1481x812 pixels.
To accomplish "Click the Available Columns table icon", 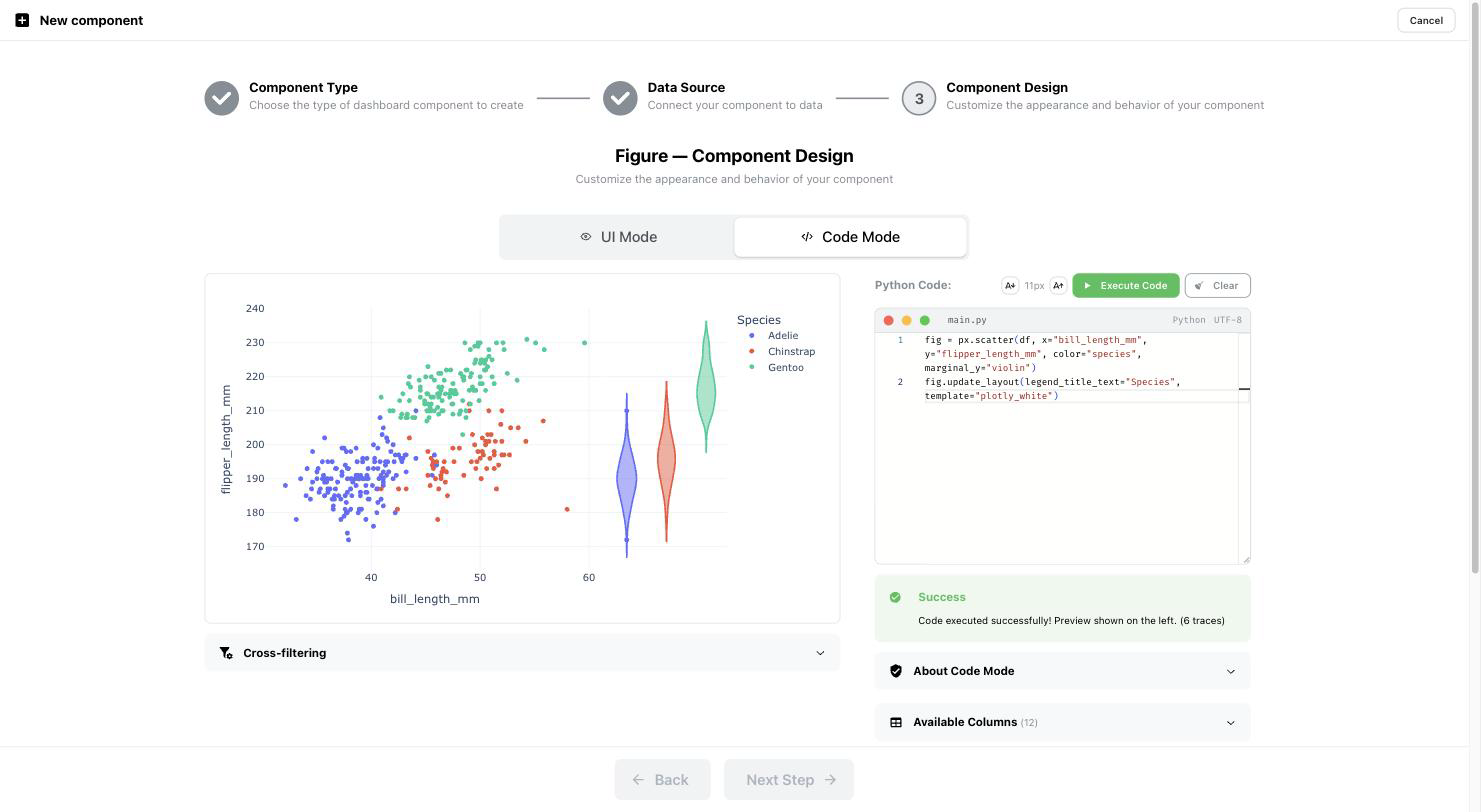I will point(896,722).
